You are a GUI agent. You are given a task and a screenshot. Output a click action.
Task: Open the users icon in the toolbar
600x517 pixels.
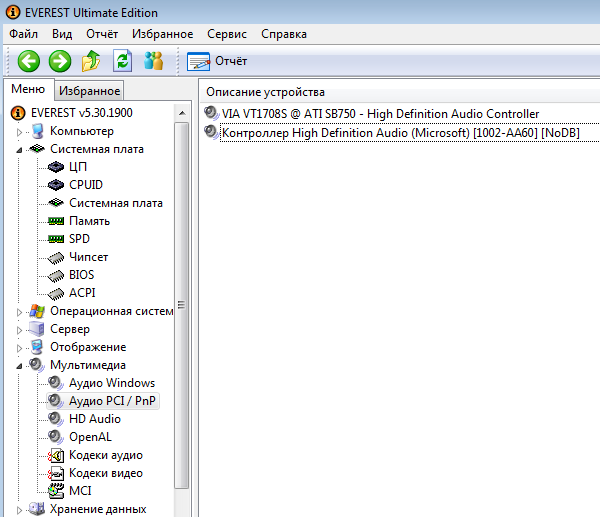click(x=153, y=61)
